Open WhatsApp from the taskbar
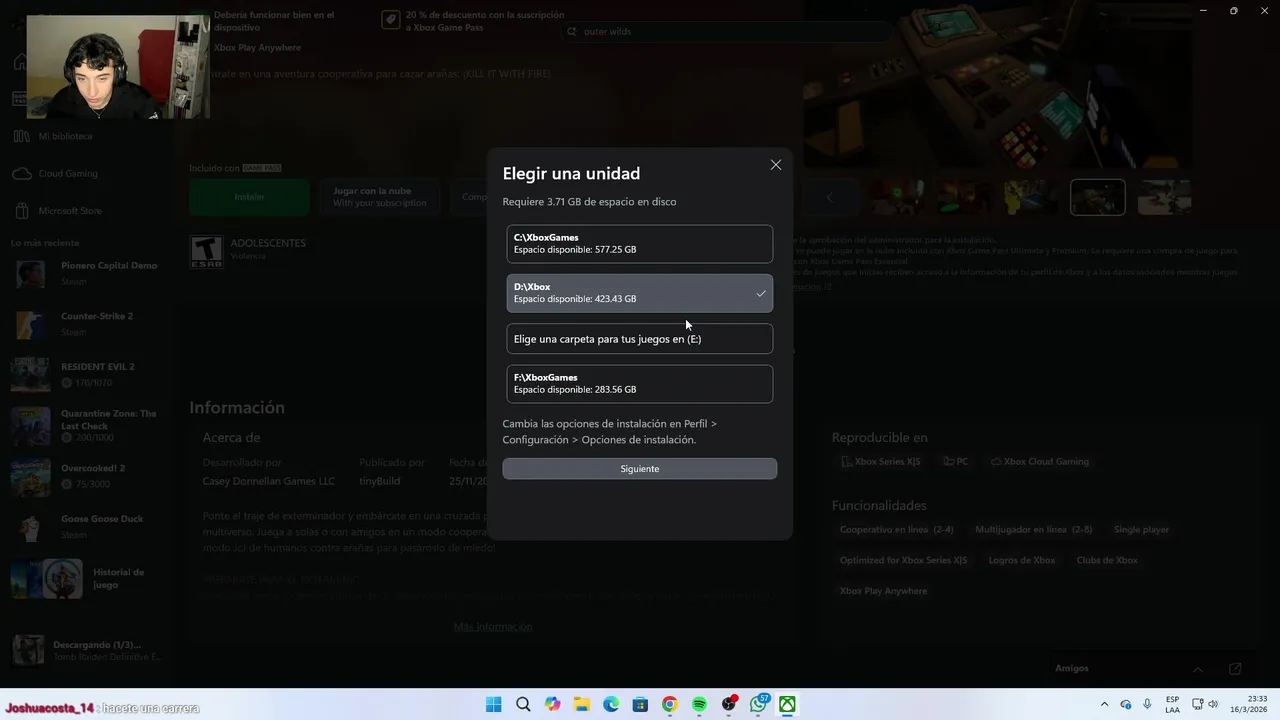The height and width of the screenshot is (720, 1280). click(x=759, y=704)
